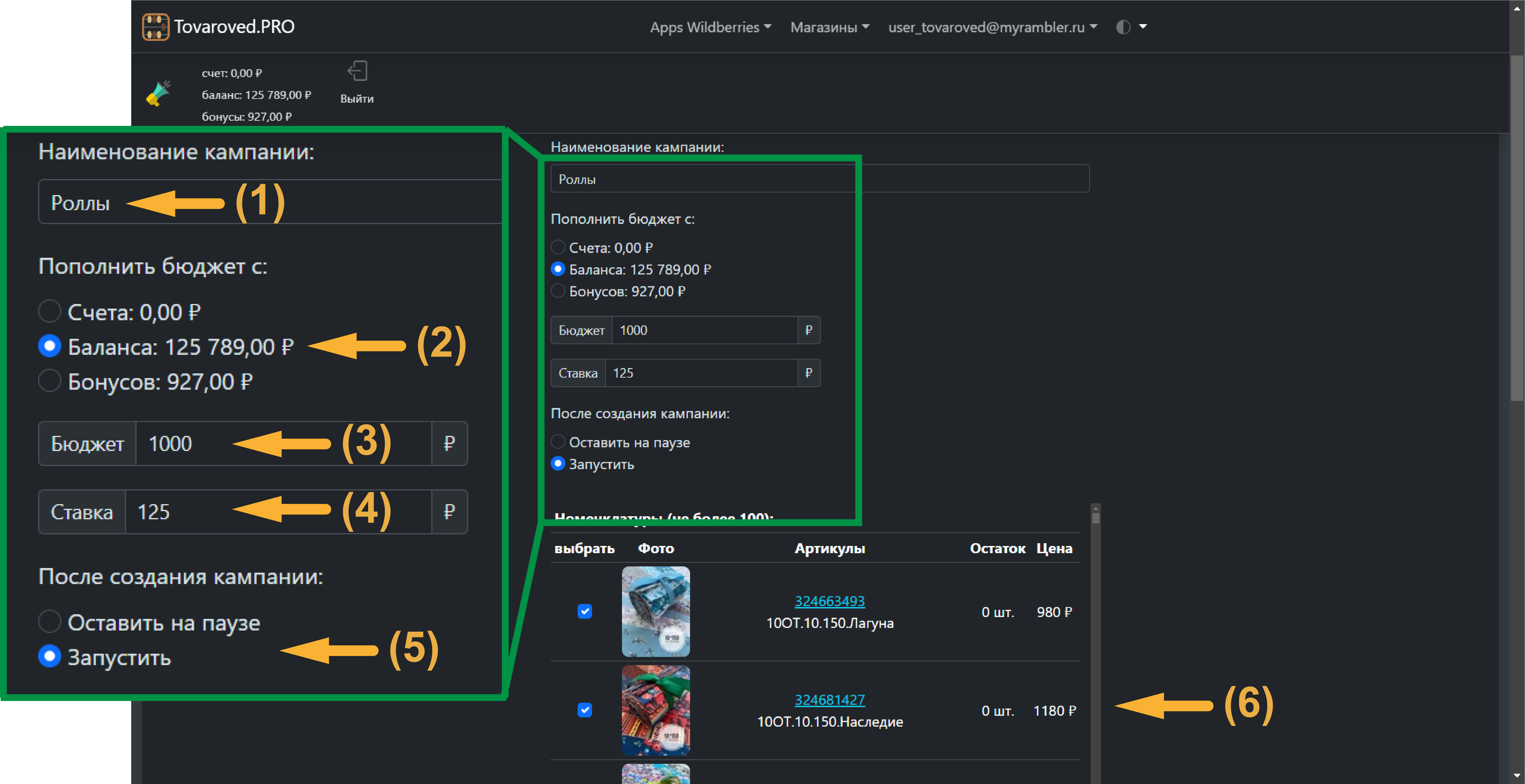Viewport: 1525px width, 784px height.
Task: Open the Apps Wildberries dropdown menu
Action: pyautogui.click(x=710, y=27)
